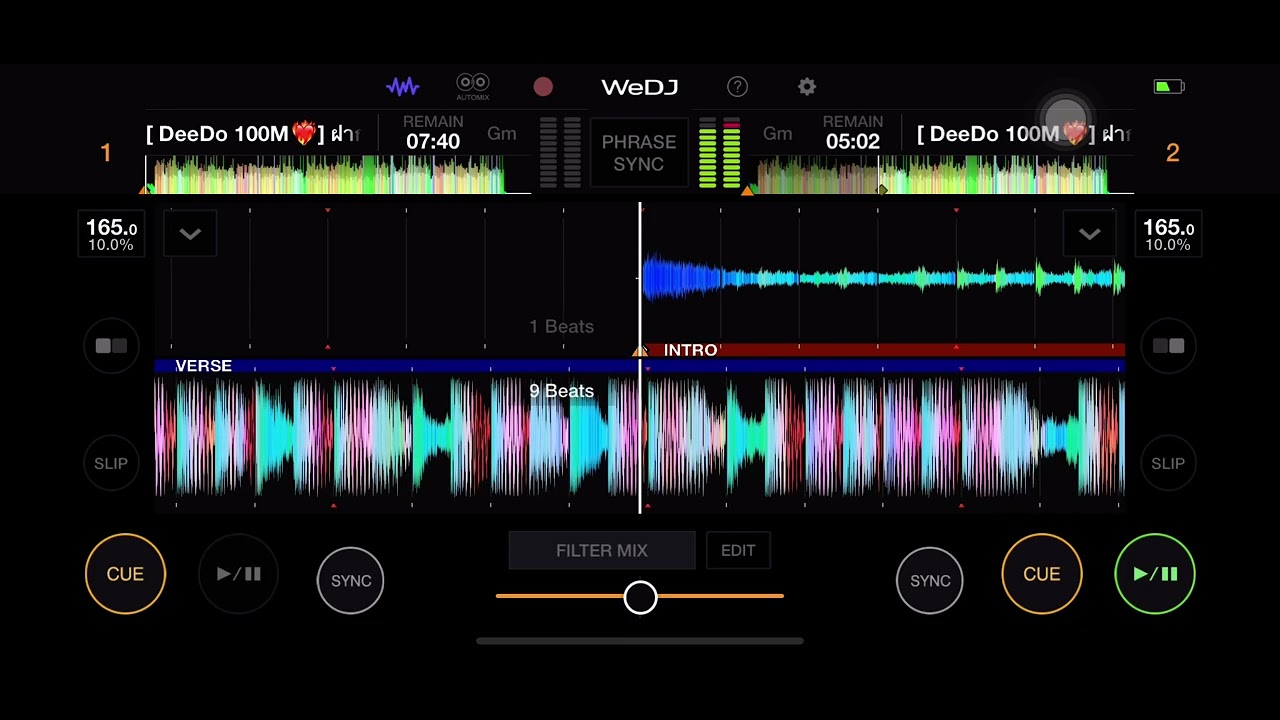The width and height of the screenshot is (1280, 720).
Task: Click the 9 Beats counter
Action: 561,391
